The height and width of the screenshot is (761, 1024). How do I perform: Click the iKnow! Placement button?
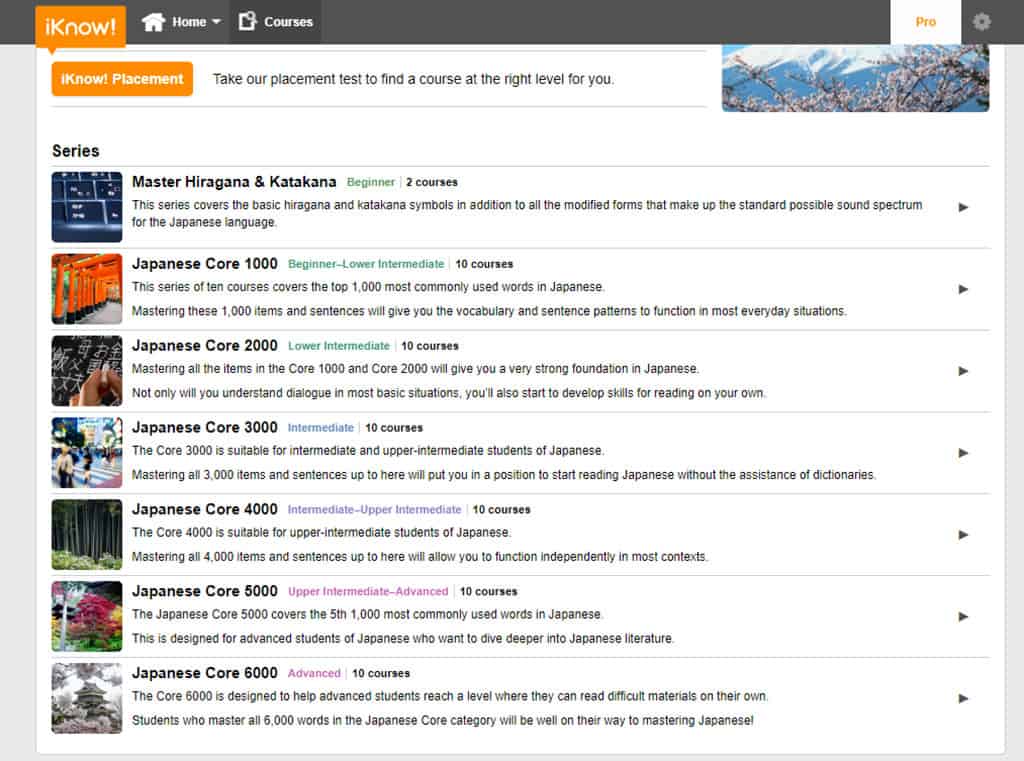tap(121, 78)
